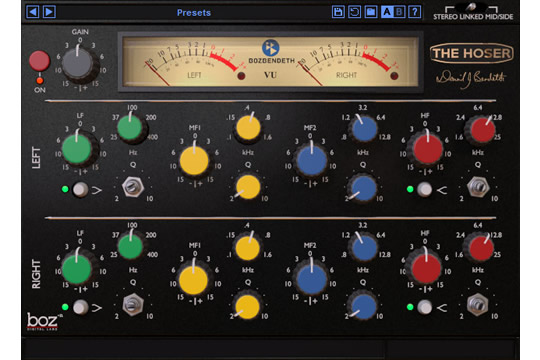Select the A comparison state
The width and height of the screenshot is (540, 360).
(x=387, y=12)
